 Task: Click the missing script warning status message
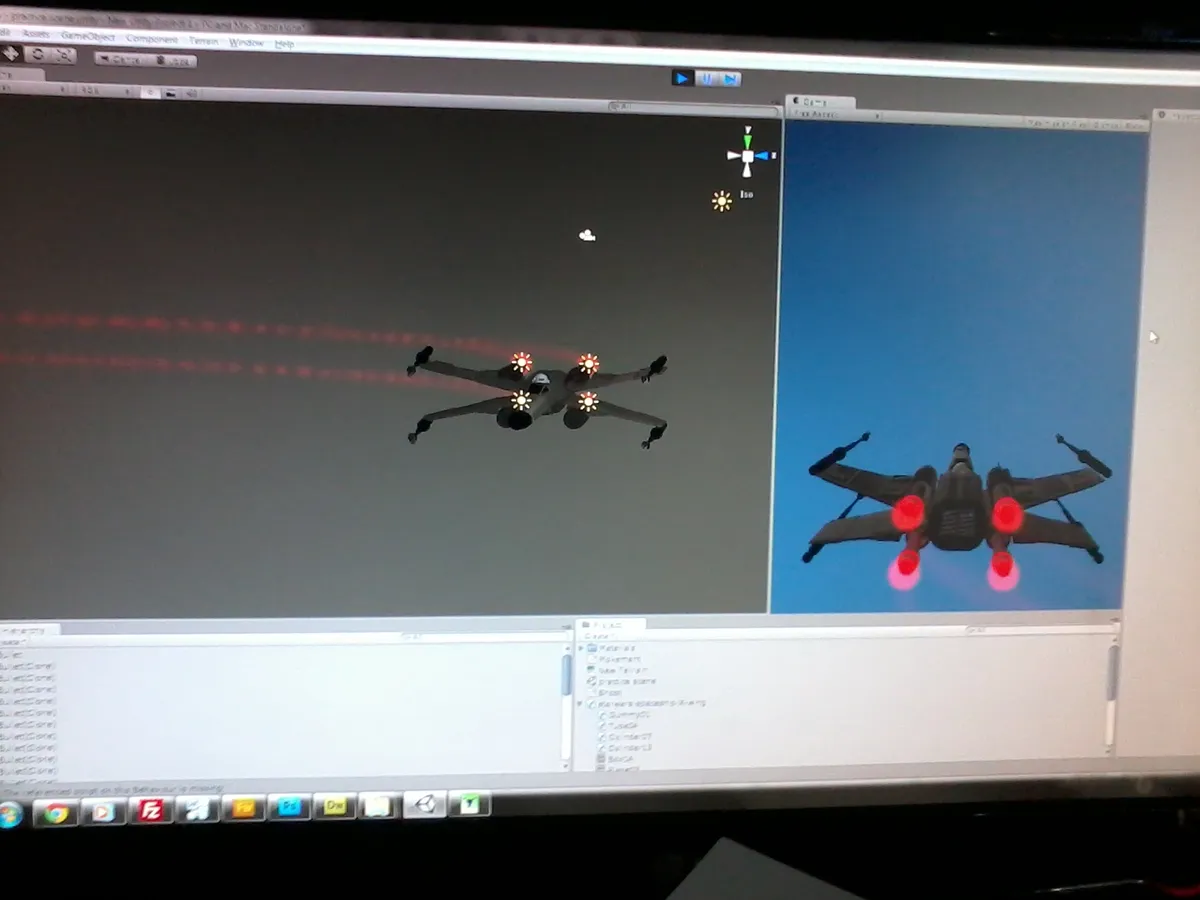click(112, 790)
